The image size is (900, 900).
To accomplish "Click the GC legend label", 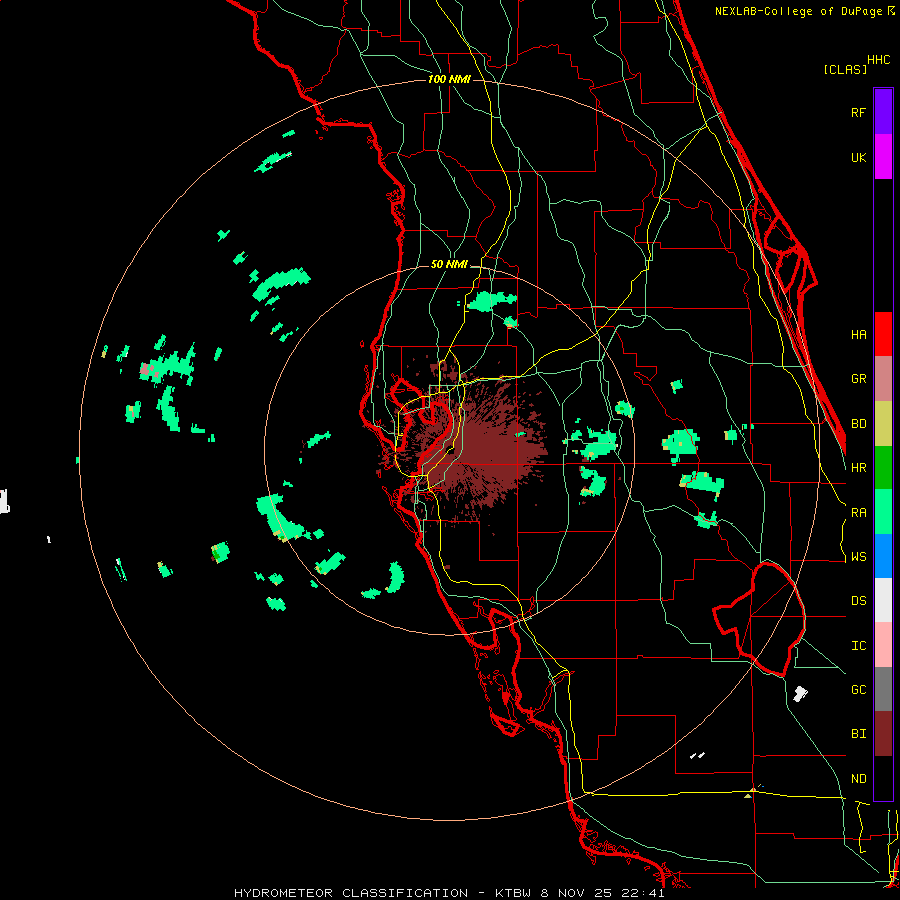I will (x=858, y=690).
